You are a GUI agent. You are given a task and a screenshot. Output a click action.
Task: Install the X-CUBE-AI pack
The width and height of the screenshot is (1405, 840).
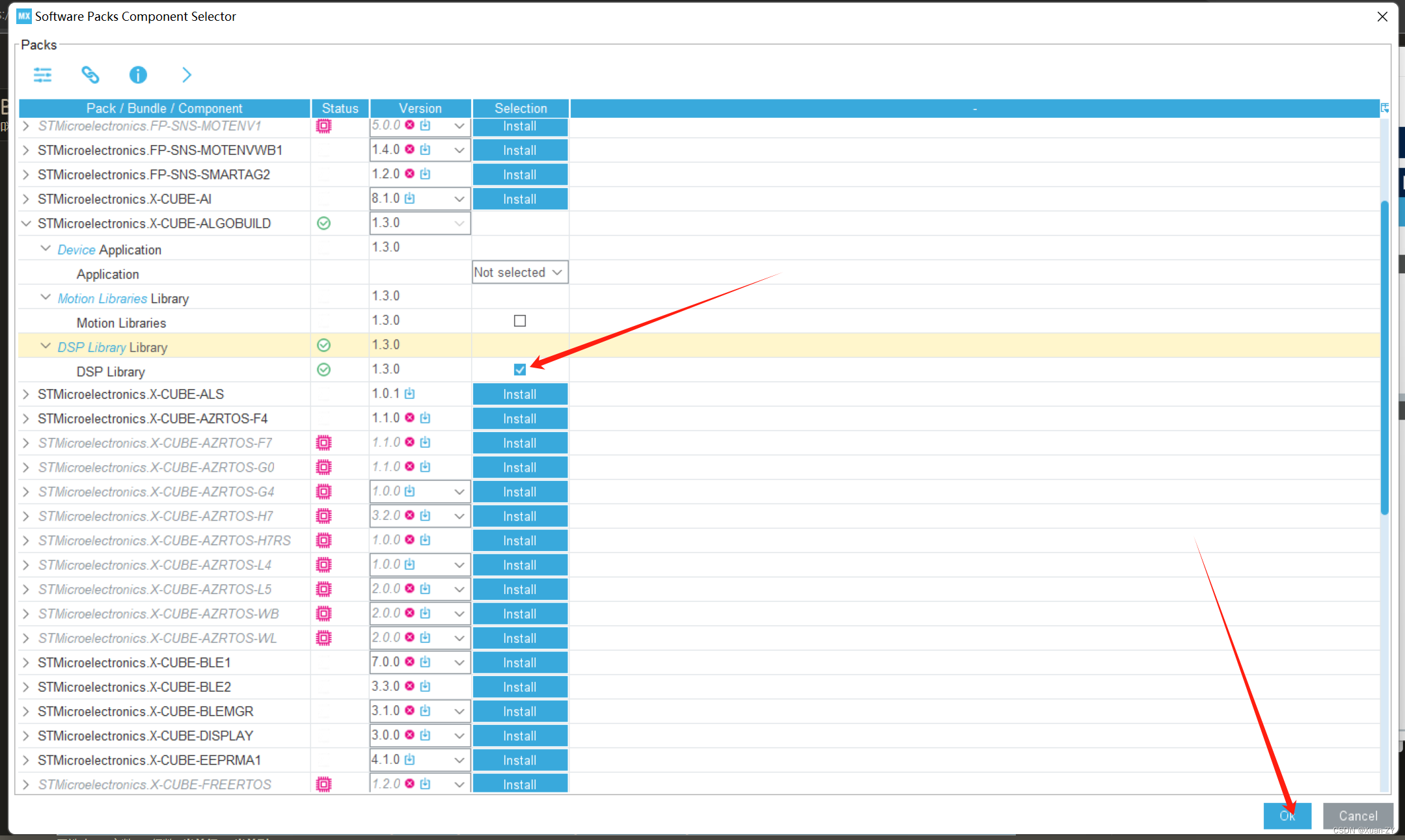click(x=520, y=199)
